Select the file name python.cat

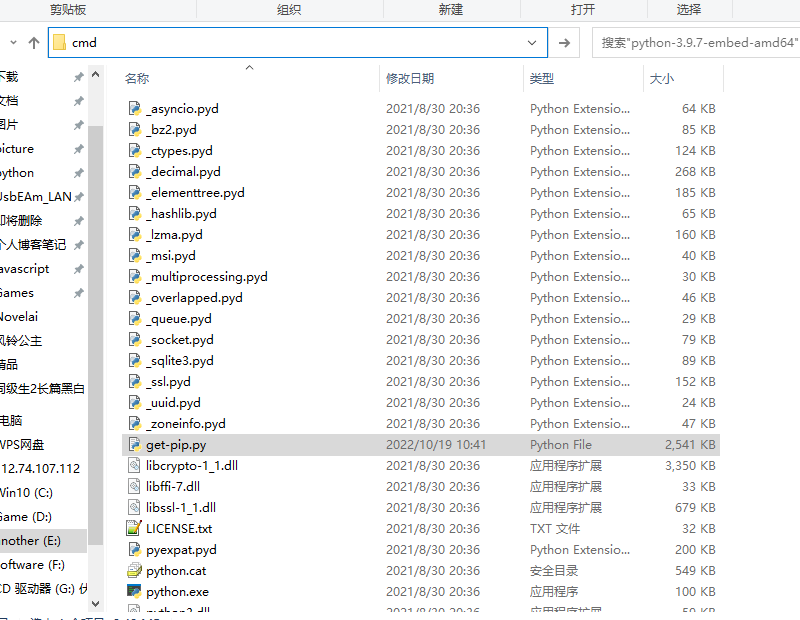click(x=176, y=571)
